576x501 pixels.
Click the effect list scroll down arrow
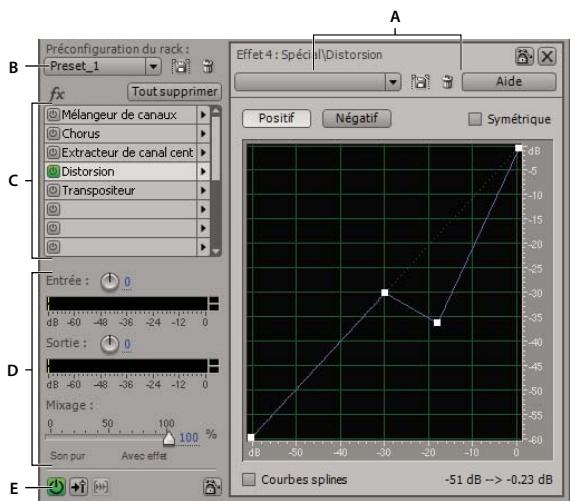click(x=216, y=252)
